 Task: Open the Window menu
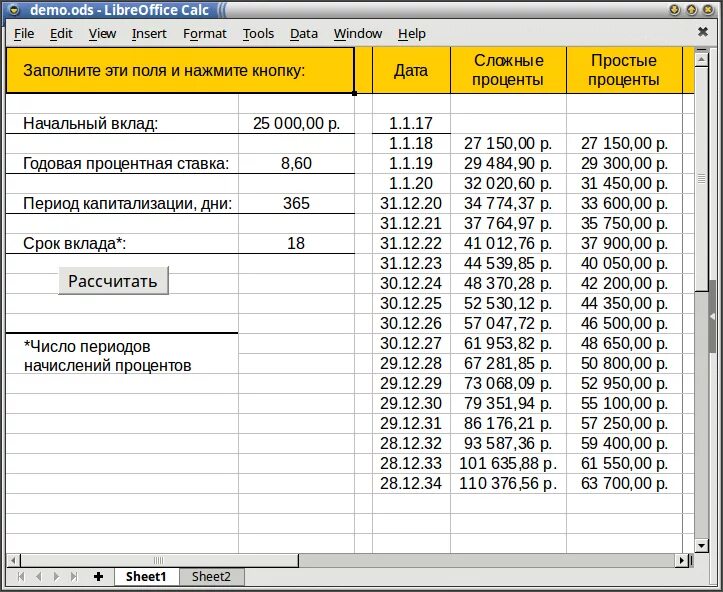(358, 34)
